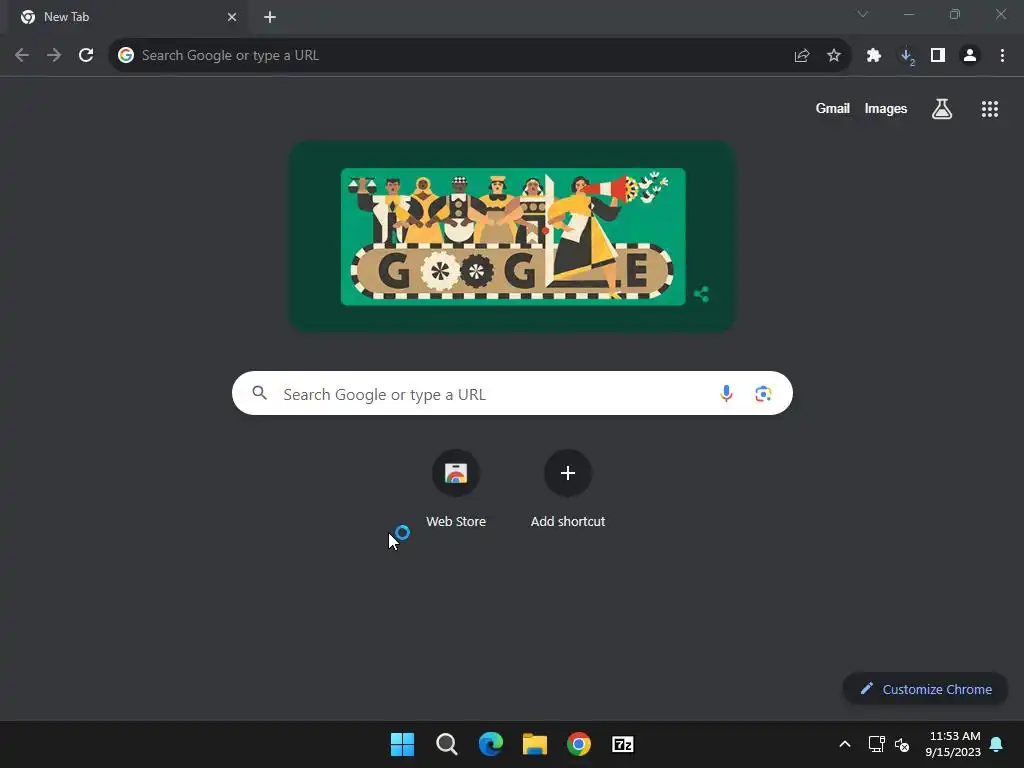Close the New Tab tab
The height and width of the screenshot is (768, 1024).
coord(232,17)
